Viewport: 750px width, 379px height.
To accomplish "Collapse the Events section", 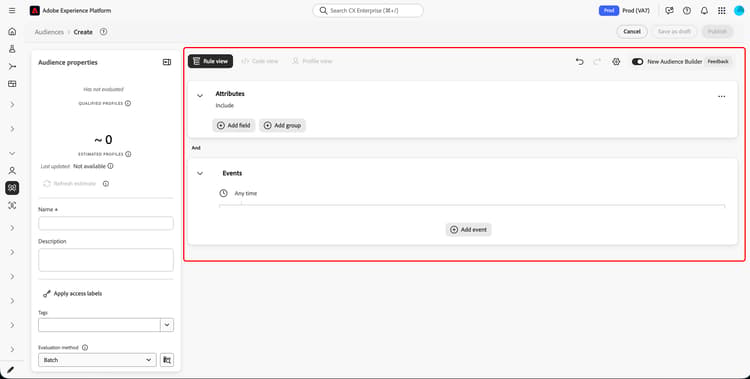I will click(200, 173).
